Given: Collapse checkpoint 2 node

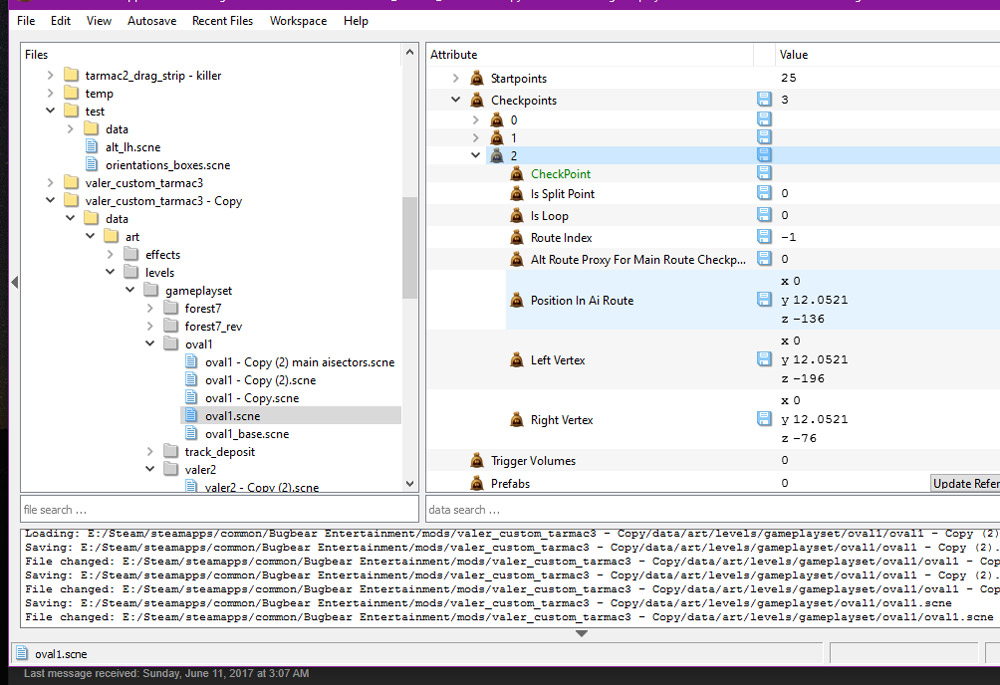Looking at the screenshot, I should tap(476, 156).
